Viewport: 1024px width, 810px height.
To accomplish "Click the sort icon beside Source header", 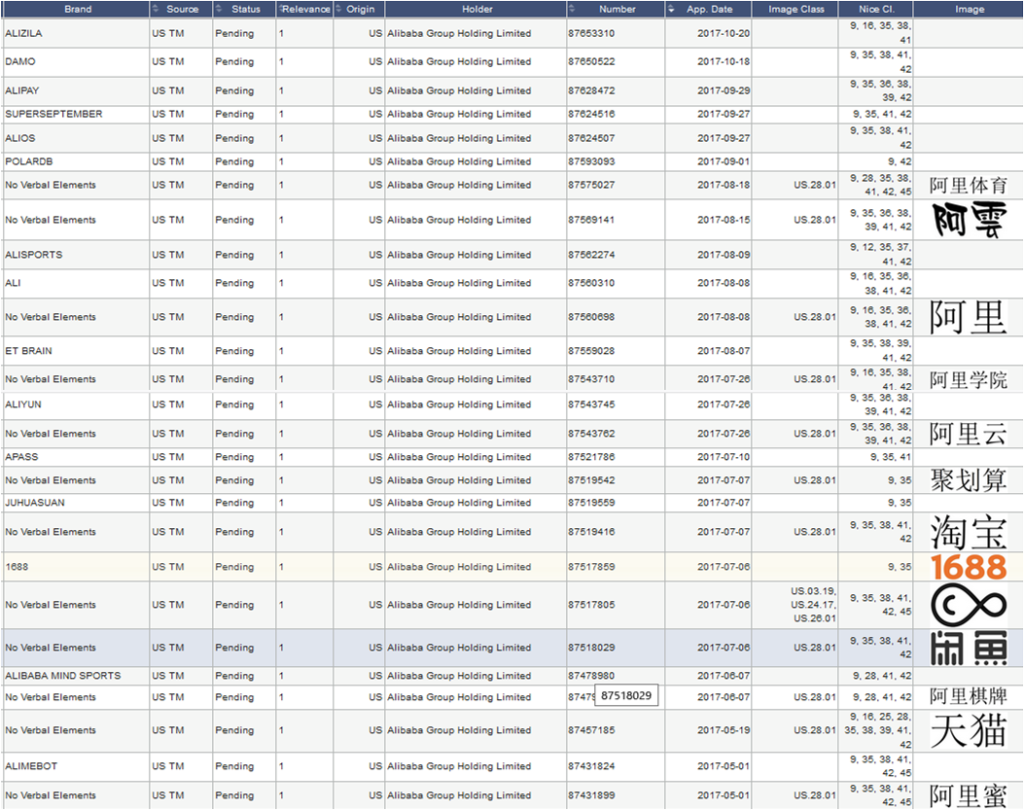I will (156, 9).
